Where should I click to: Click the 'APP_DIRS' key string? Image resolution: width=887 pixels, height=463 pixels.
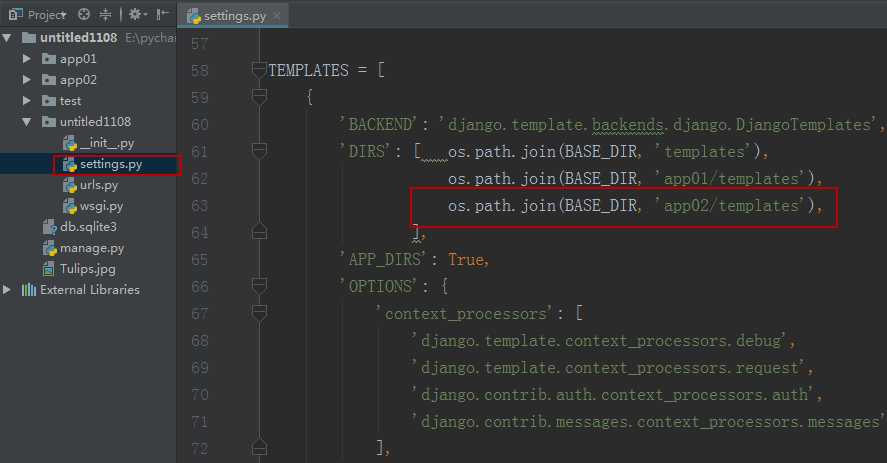tap(384, 259)
